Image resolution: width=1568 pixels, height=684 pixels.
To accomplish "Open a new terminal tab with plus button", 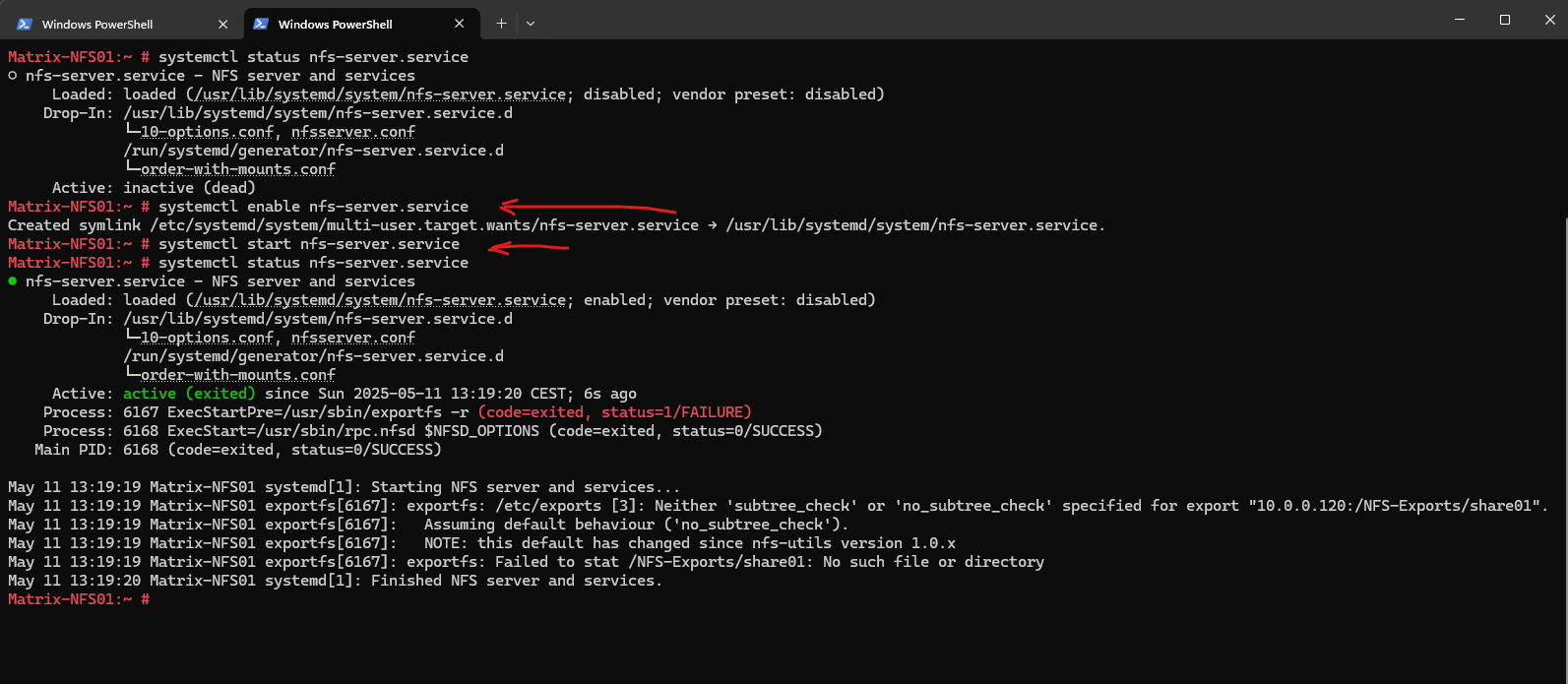I will (x=501, y=24).
